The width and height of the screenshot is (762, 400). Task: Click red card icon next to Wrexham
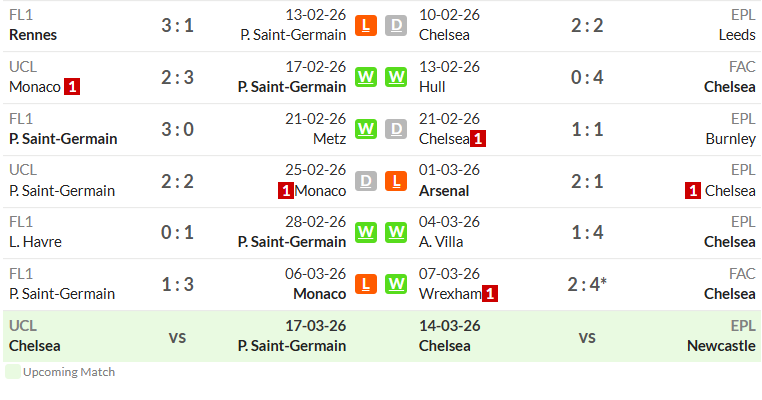coord(490,294)
